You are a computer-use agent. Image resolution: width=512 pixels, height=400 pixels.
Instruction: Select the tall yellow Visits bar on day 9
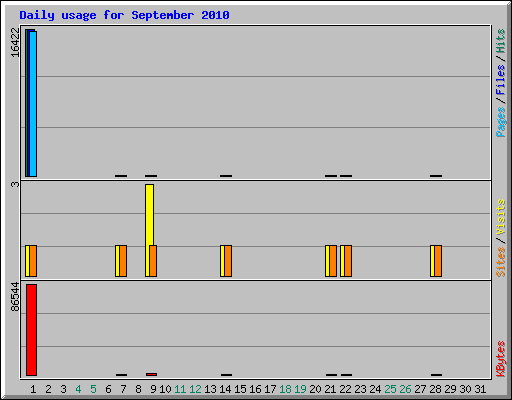click(x=150, y=215)
